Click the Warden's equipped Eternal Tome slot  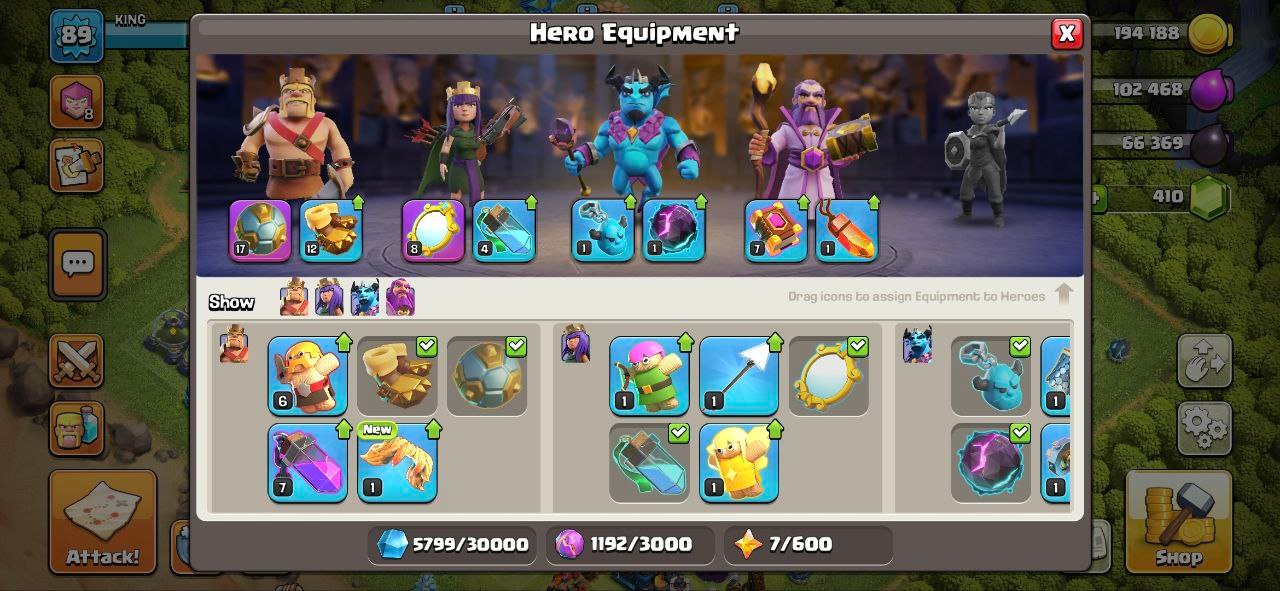tap(776, 231)
